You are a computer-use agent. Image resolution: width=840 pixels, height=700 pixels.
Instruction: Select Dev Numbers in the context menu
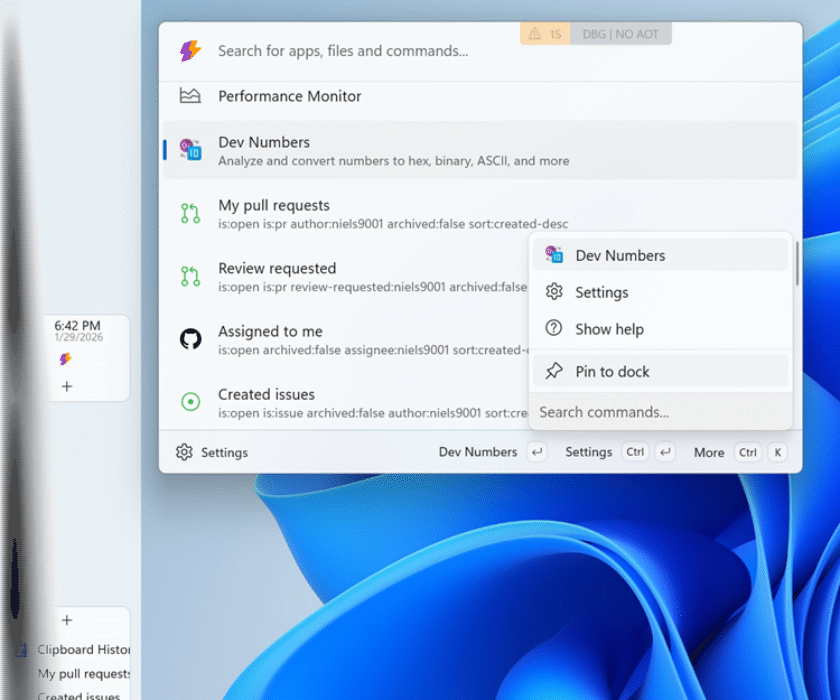619,255
